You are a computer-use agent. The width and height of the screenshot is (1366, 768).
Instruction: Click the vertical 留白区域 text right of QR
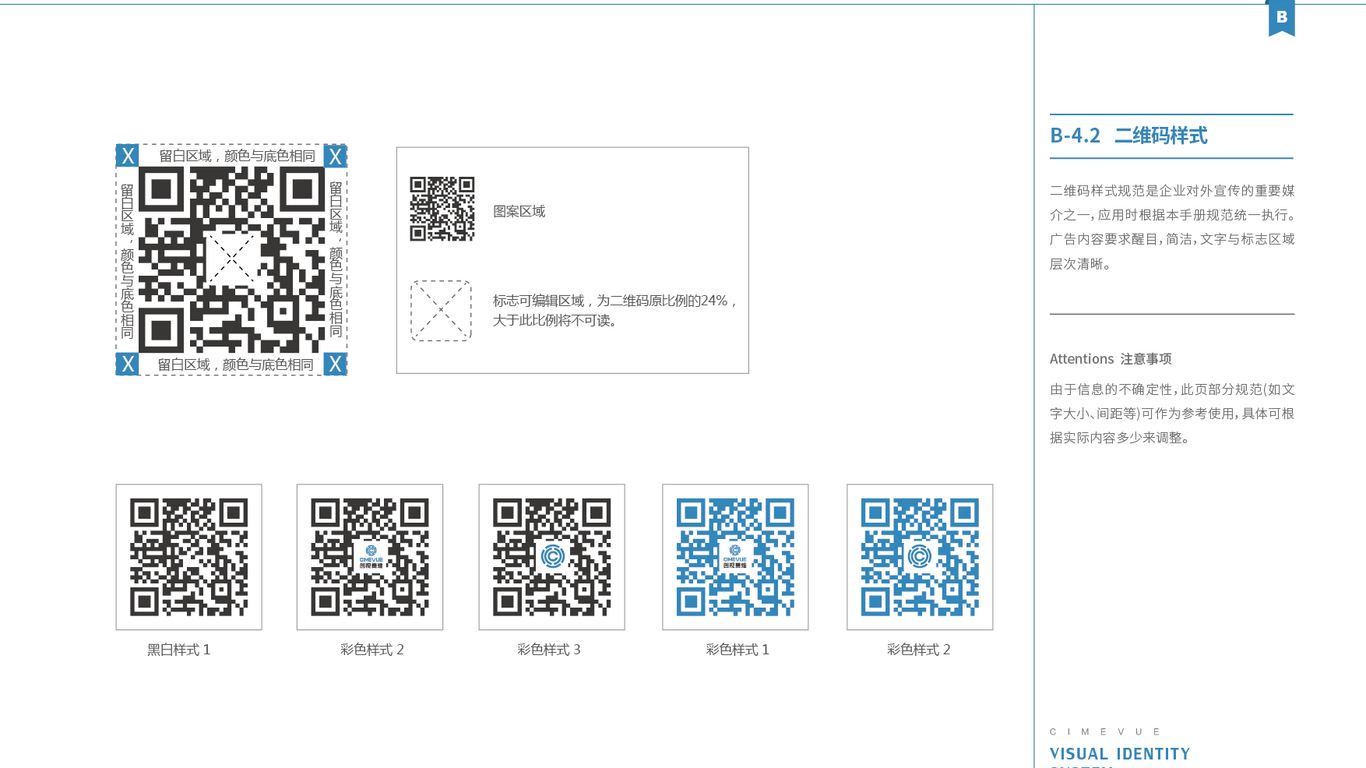click(x=336, y=258)
